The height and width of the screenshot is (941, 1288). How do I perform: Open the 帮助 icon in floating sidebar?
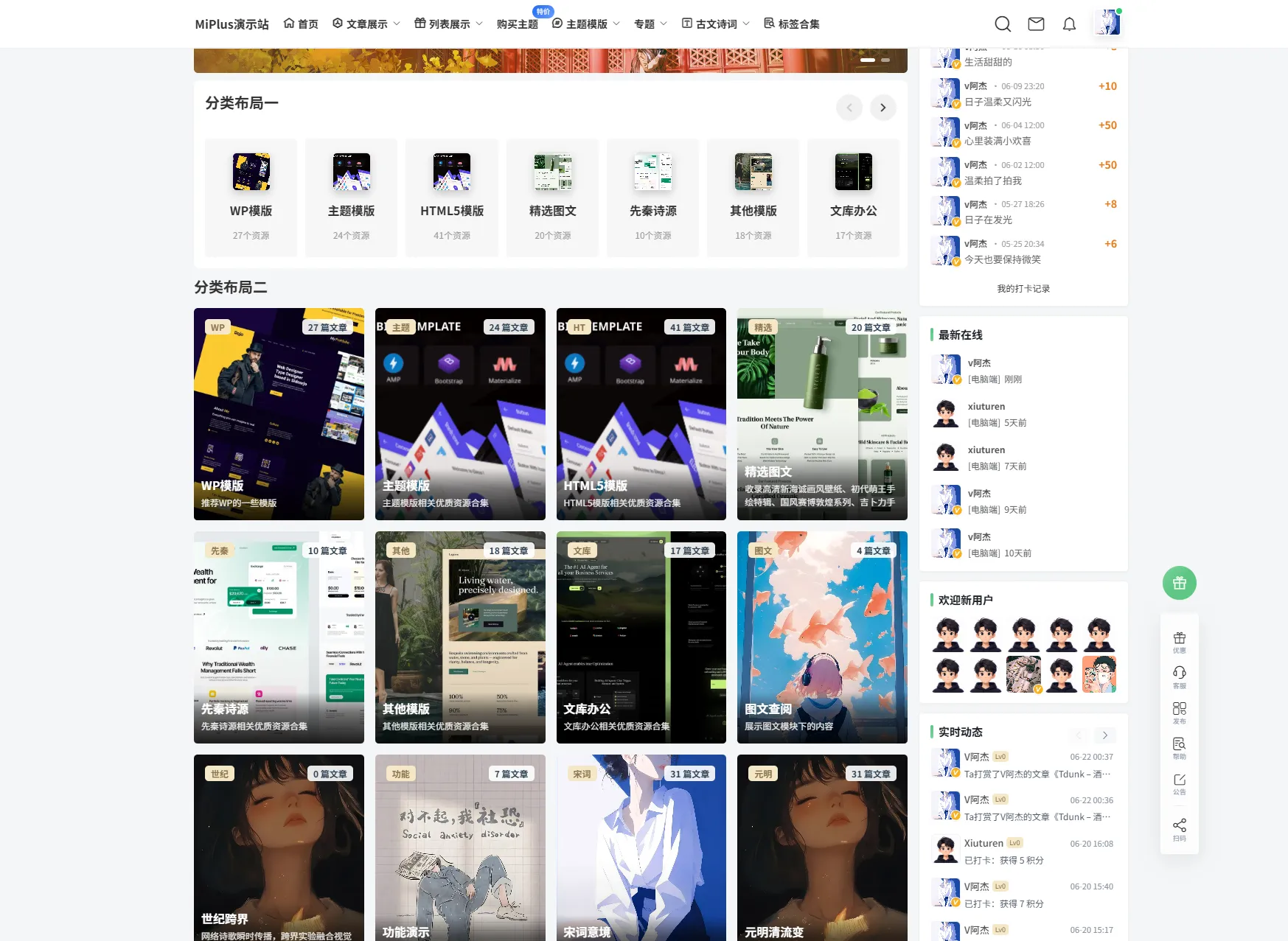(1180, 747)
